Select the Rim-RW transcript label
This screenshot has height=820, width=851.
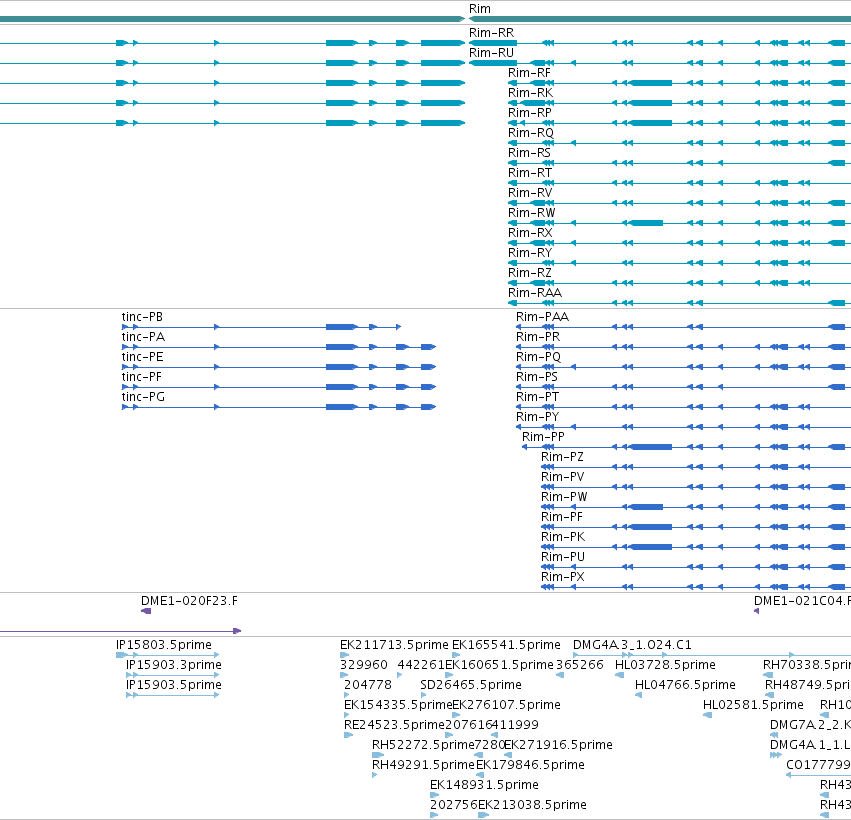[x=531, y=214]
